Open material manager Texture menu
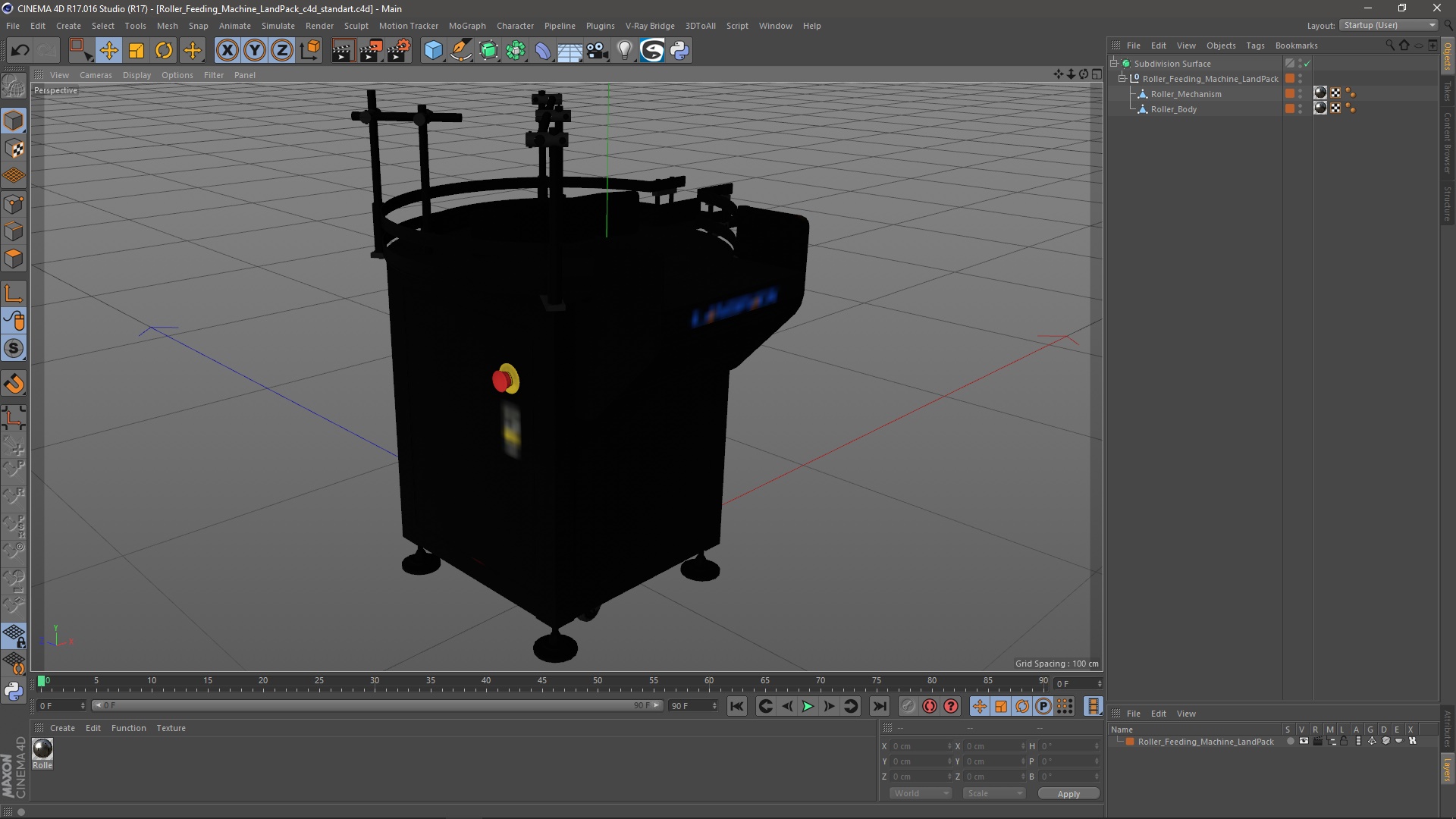 pos(171,728)
